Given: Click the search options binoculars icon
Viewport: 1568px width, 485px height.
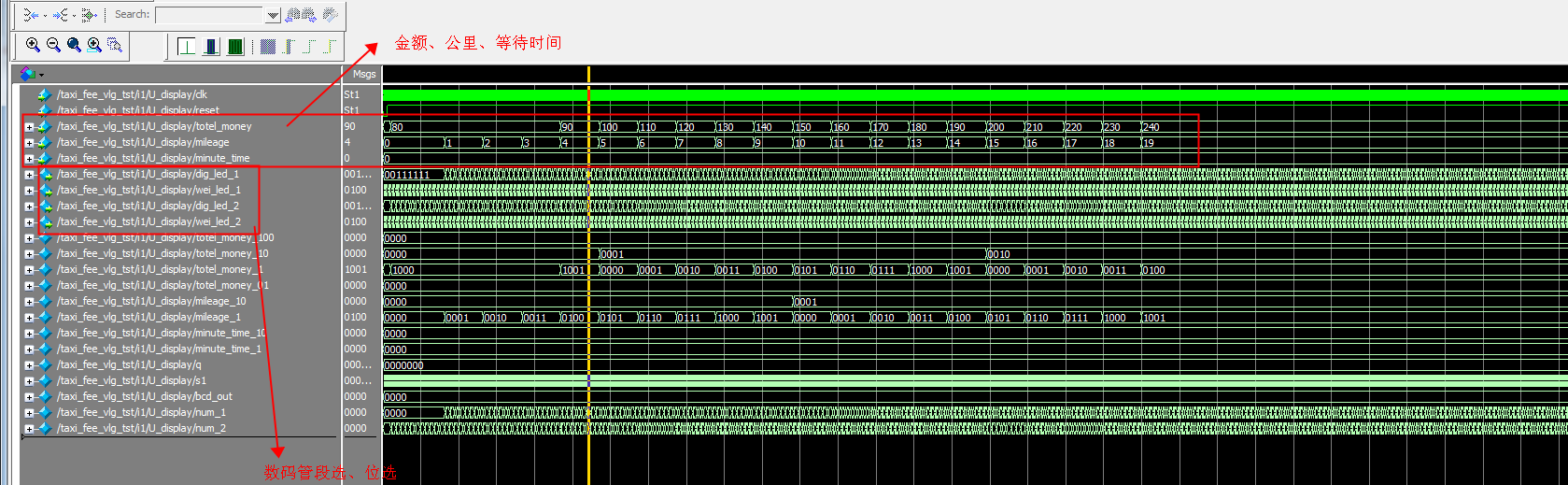Looking at the screenshot, I should [x=330, y=15].
